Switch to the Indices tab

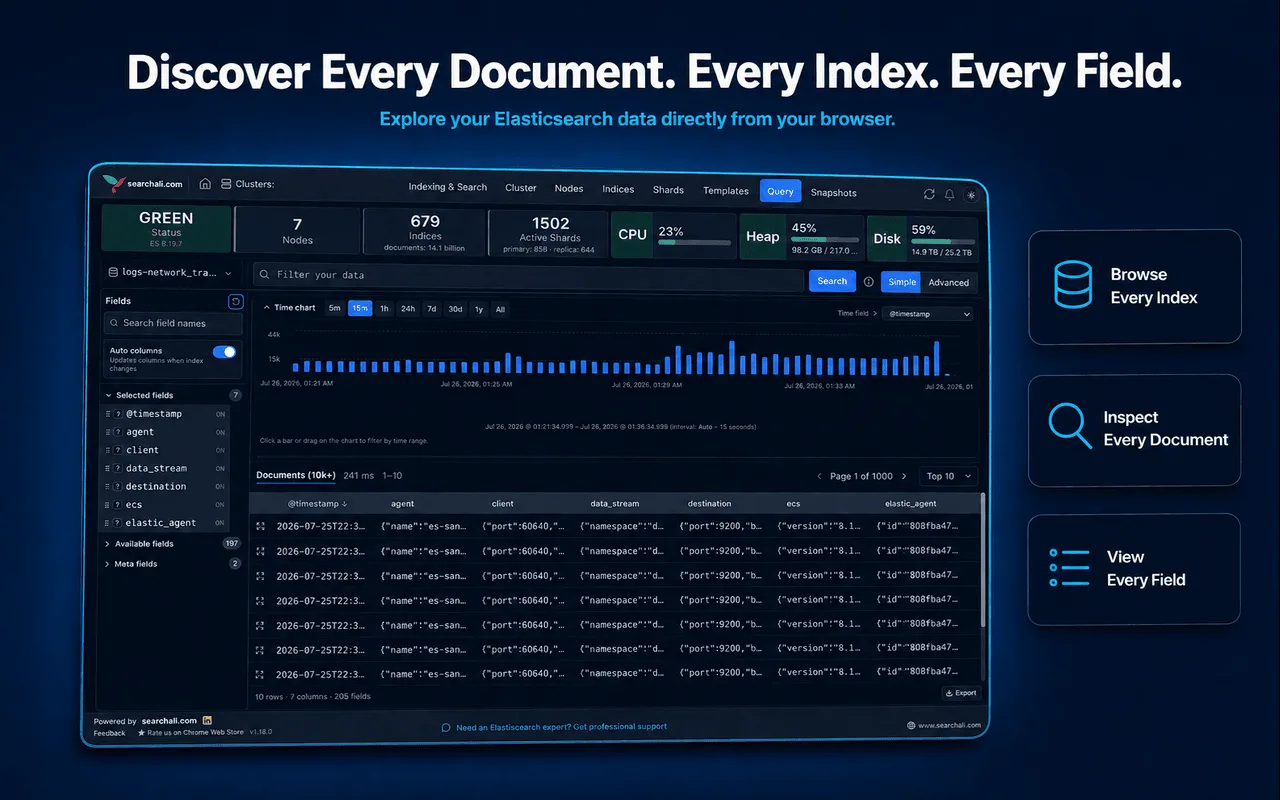pyautogui.click(x=618, y=189)
